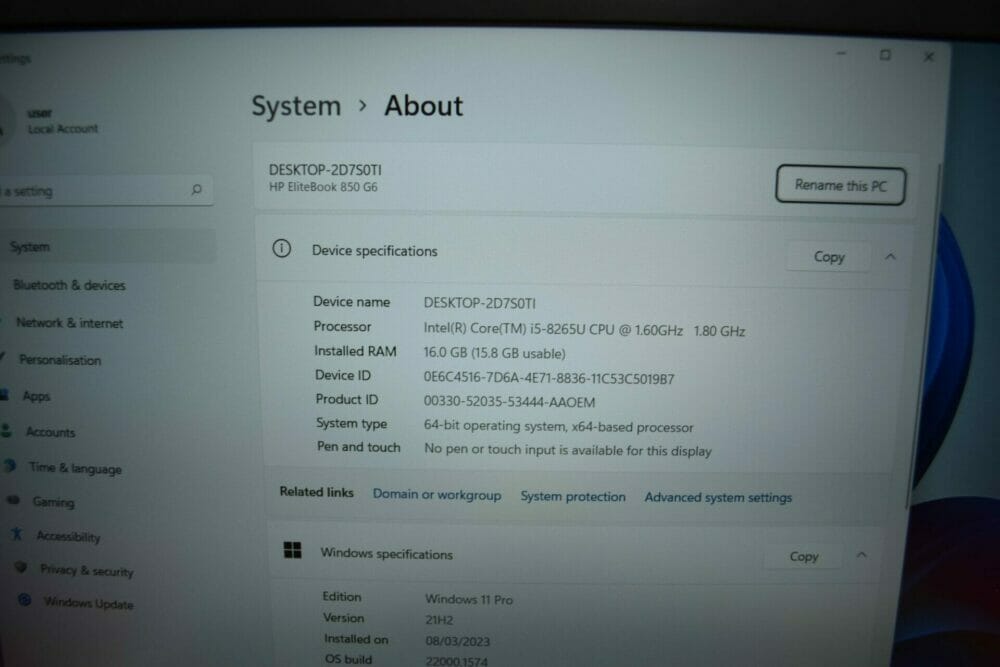This screenshot has width=1000, height=667.
Task: Click the Time & language globe icon
Action: [x=10, y=465]
